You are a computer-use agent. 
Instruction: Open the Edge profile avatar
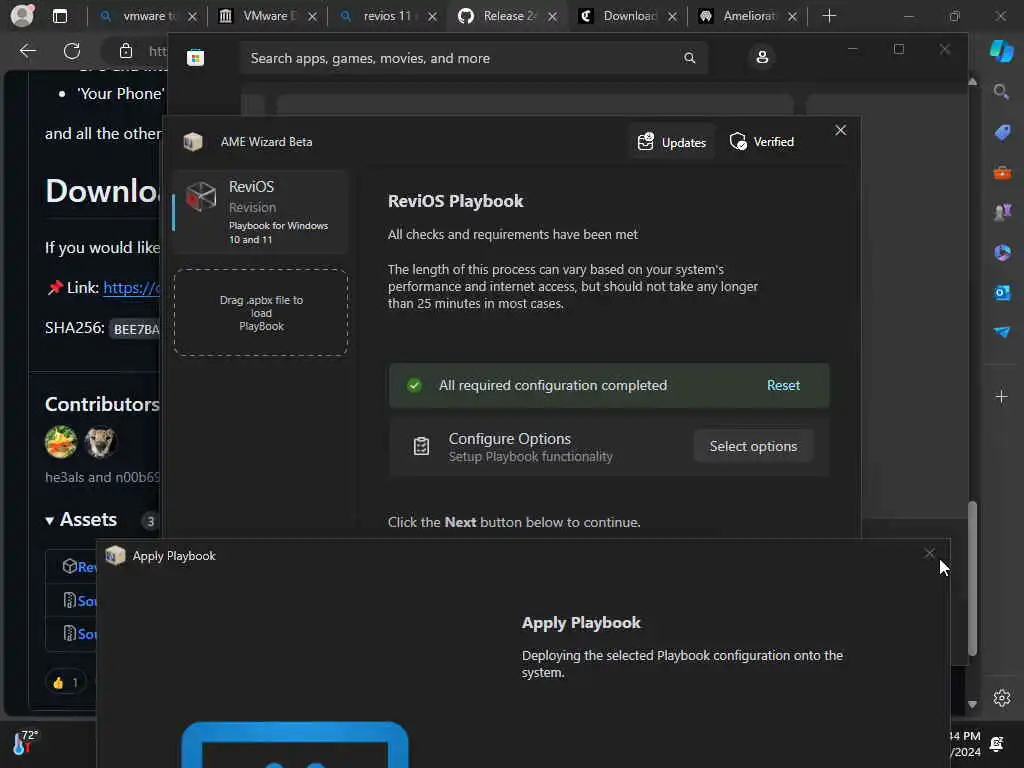click(22, 16)
